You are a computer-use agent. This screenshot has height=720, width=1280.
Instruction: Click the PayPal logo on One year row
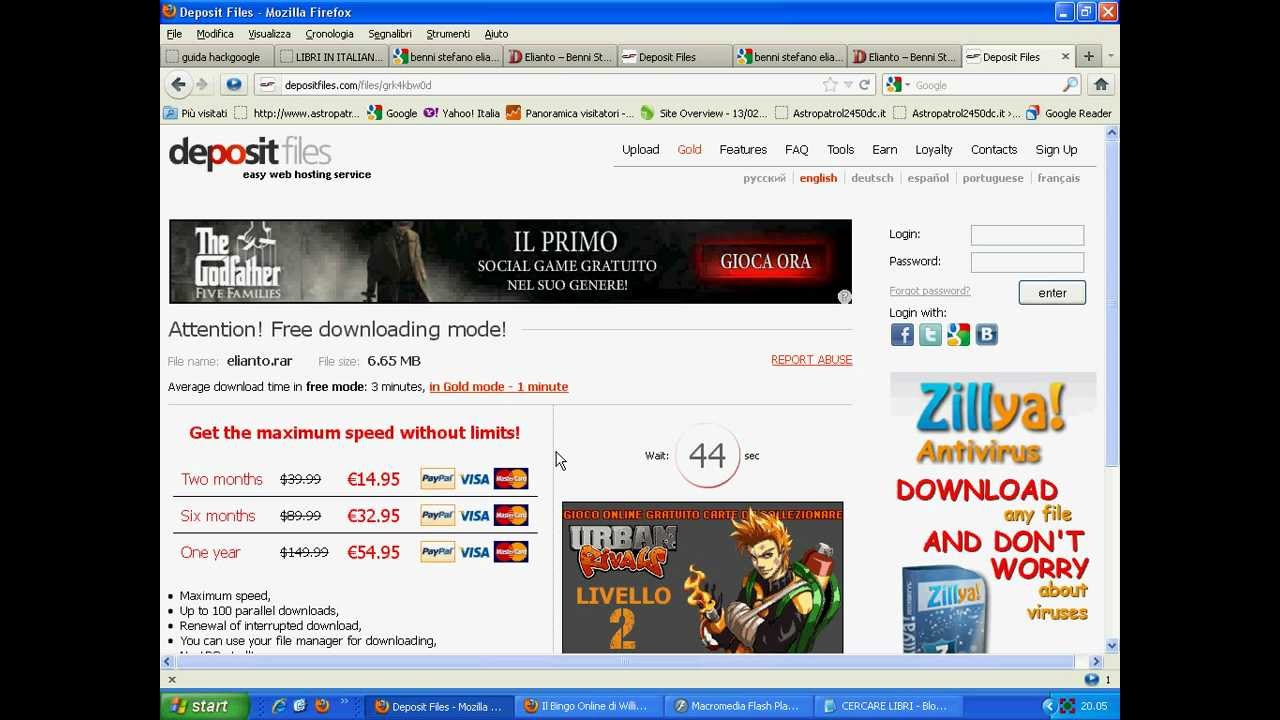(x=437, y=552)
